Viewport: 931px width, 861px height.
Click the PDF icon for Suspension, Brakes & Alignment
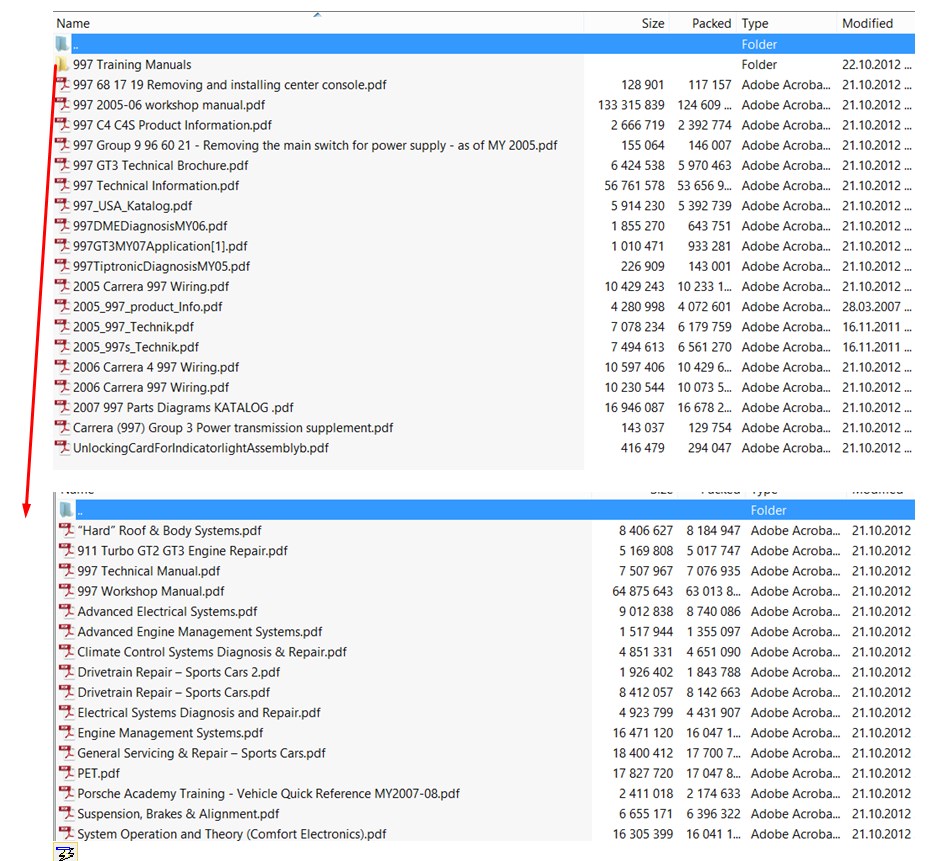point(66,813)
